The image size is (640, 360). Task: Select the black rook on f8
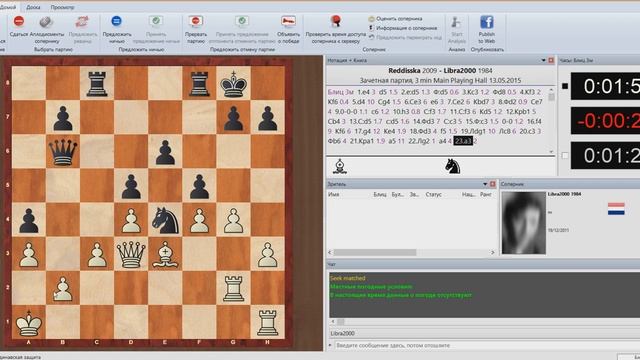(x=199, y=84)
